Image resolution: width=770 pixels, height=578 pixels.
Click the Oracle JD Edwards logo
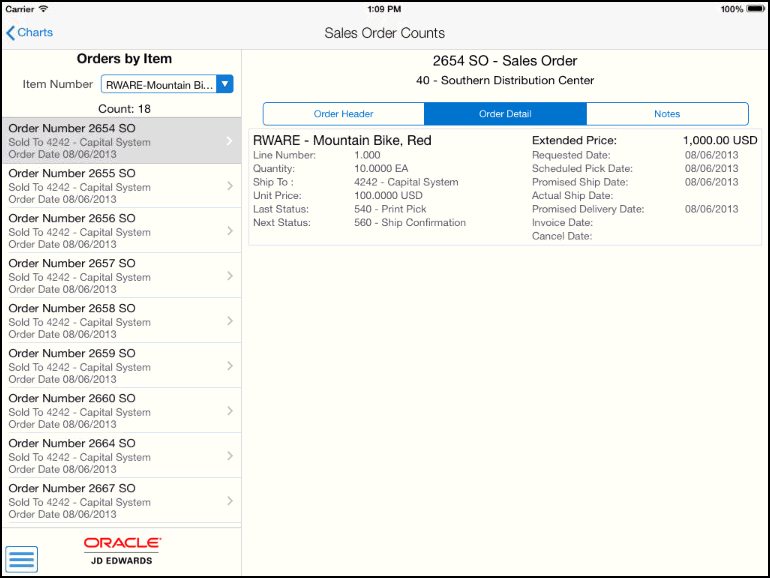point(122,551)
